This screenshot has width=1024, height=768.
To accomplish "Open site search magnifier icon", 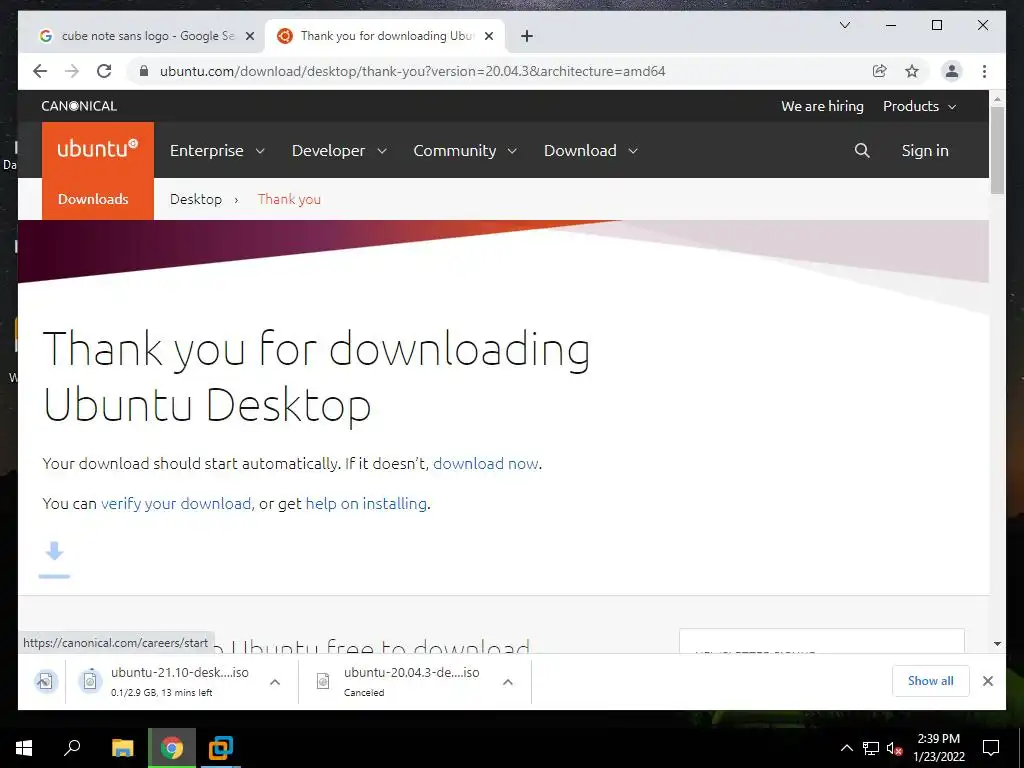I will [862, 150].
